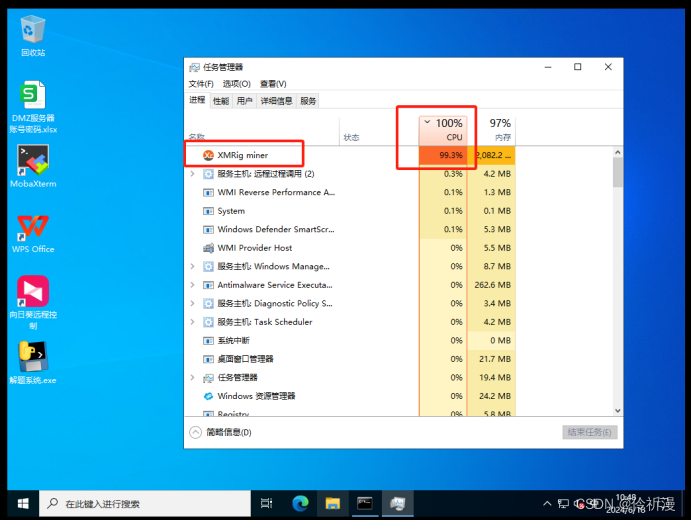Open Task View on the taskbar

267,503
